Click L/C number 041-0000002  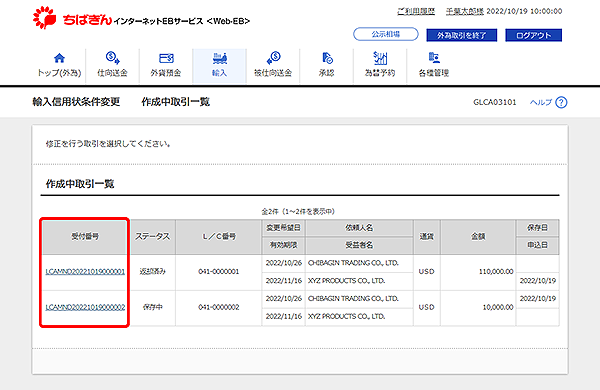(x=219, y=307)
